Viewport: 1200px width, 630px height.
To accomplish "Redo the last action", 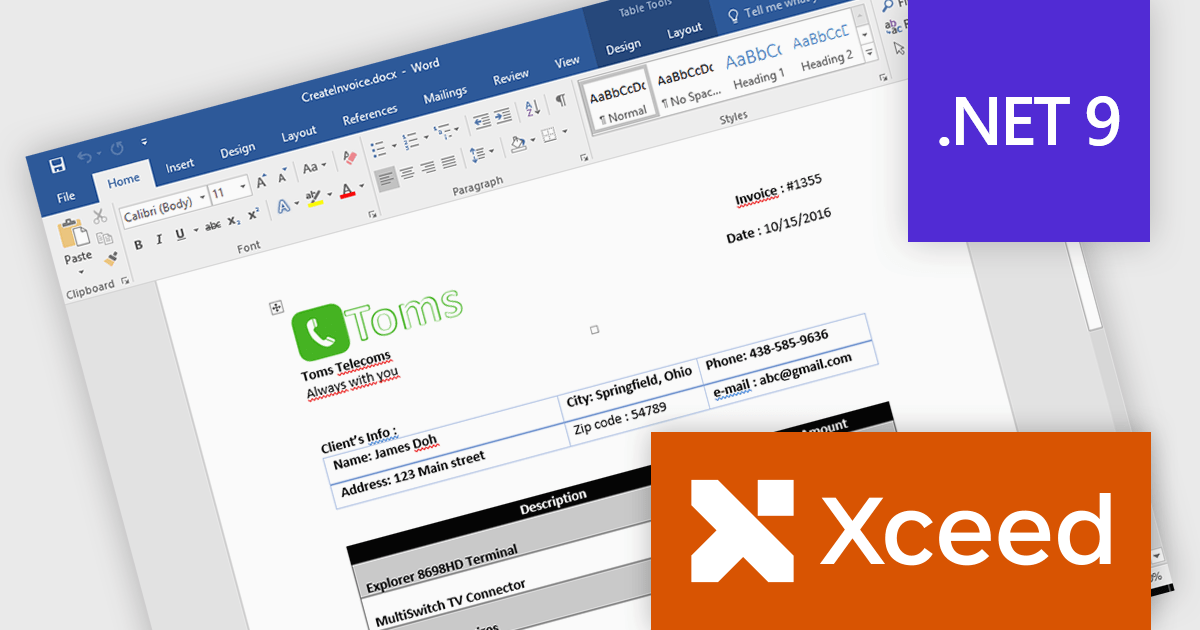I will [x=117, y=149].
